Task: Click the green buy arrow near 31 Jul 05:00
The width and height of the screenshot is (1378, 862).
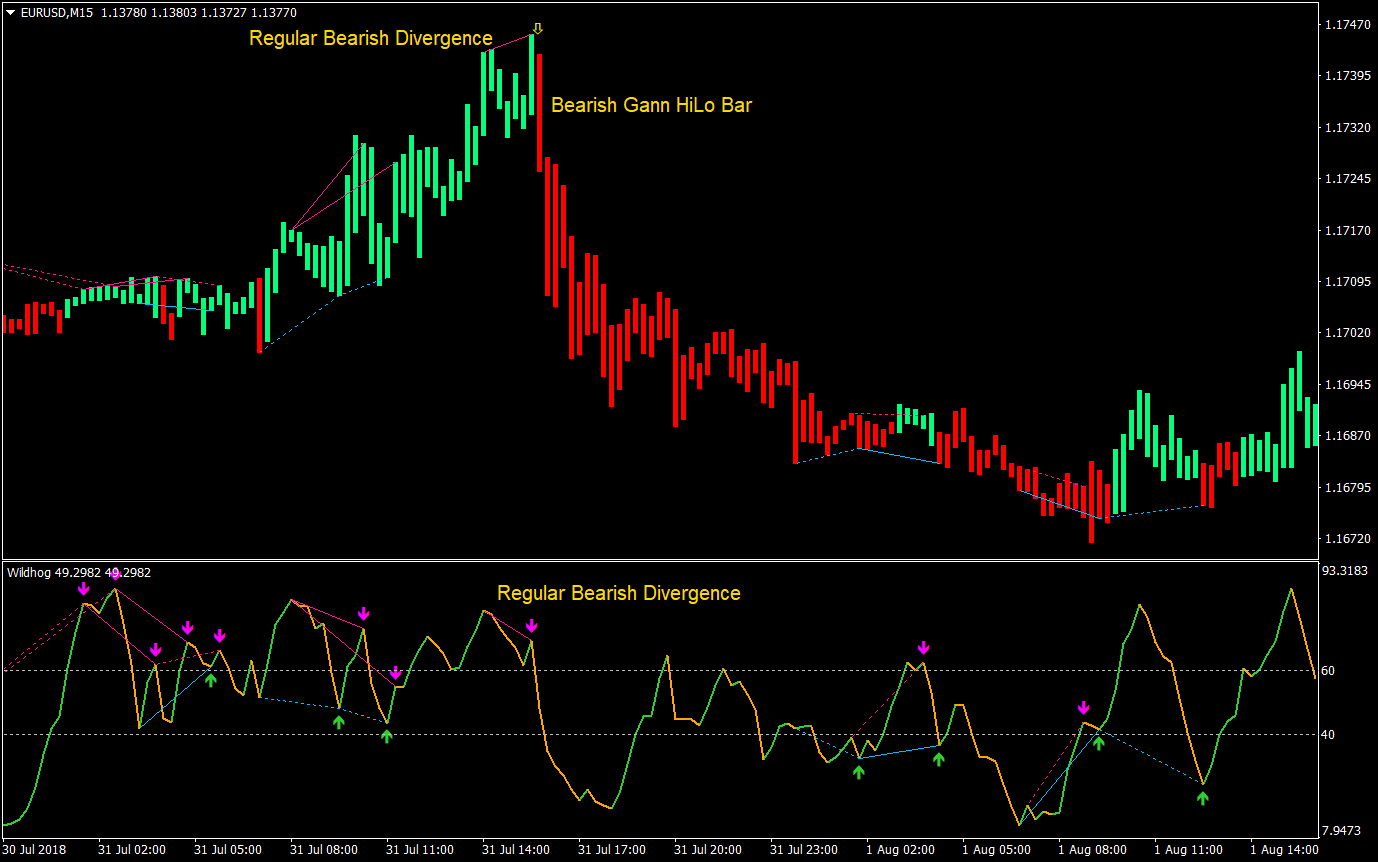Action: click(x=210, y=680)
